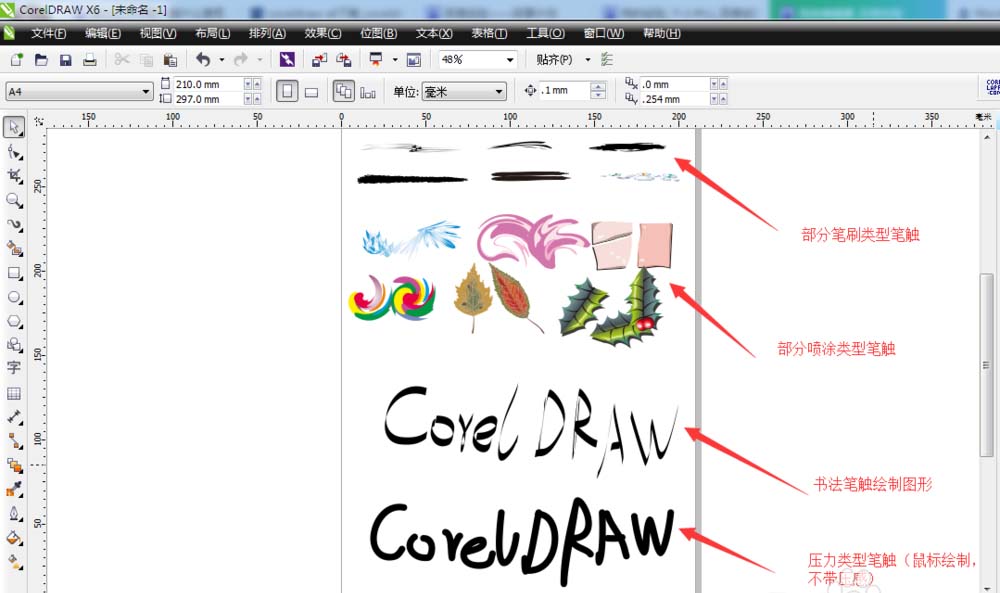This screenshot has width=1000, height=593.
Task: Select the Basic Shapes tool
Action: click(x=14, y=345)
